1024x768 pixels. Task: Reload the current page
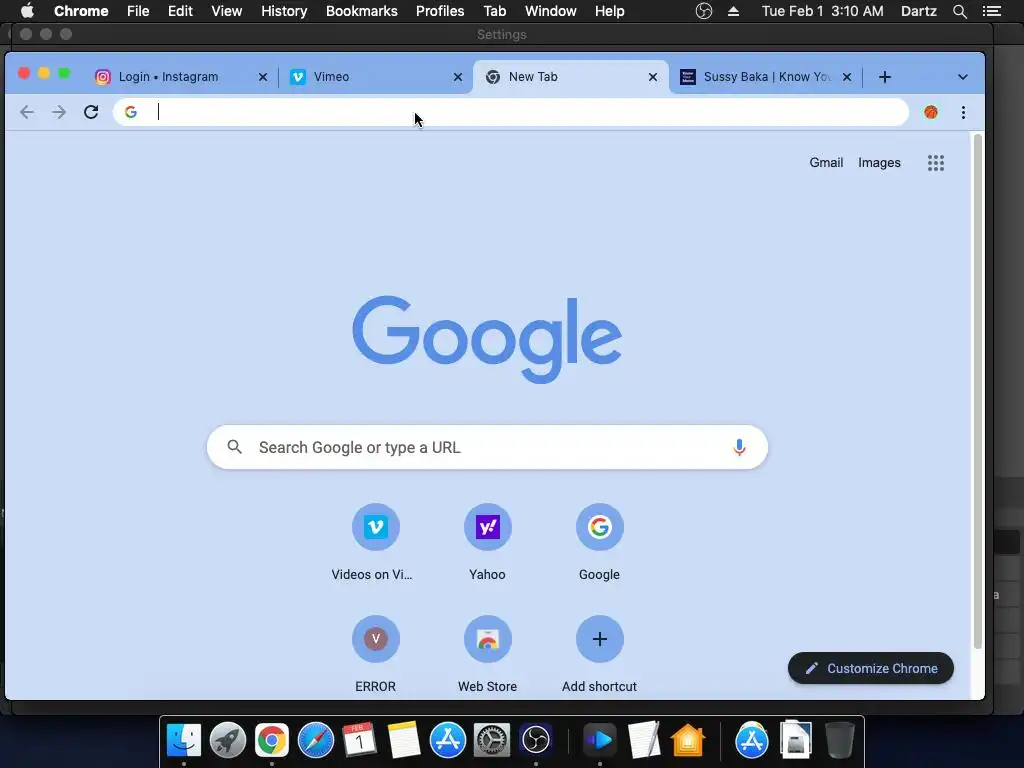(91, 112)
